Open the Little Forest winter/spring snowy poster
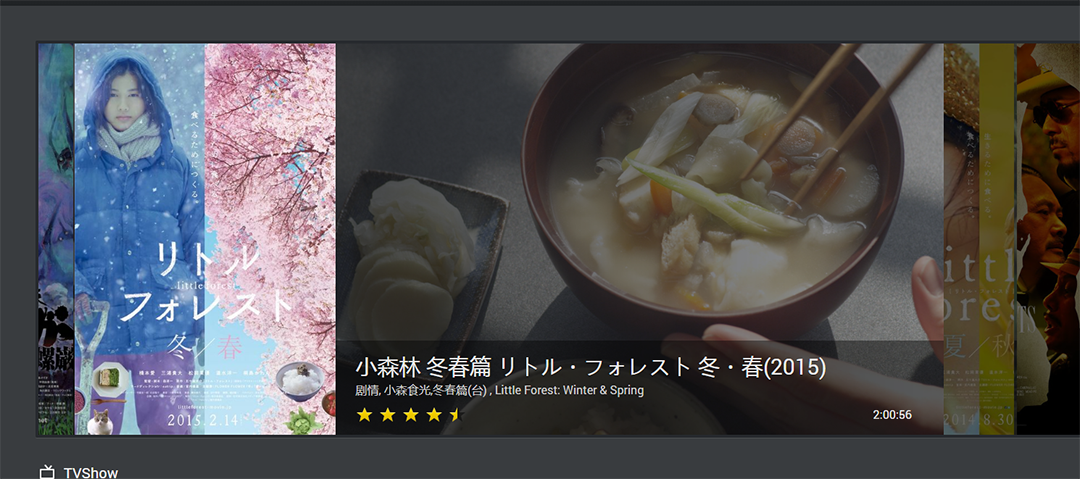The width and height of the screenshot is (1080, 479). 205,239
